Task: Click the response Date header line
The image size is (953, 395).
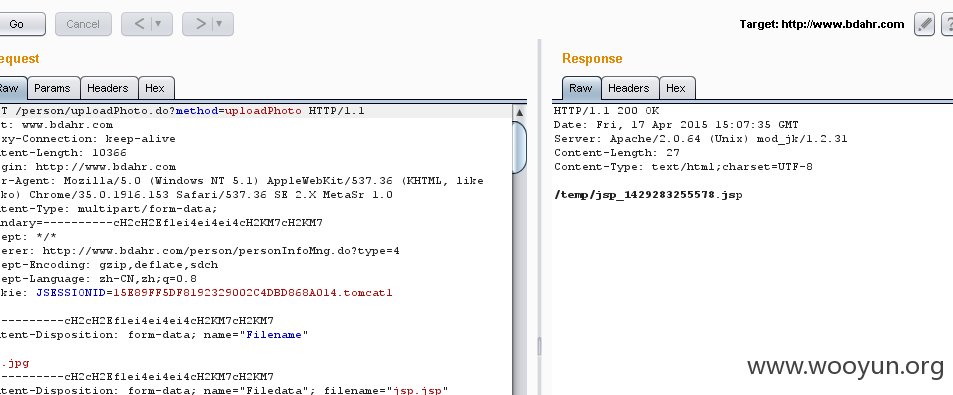Action: pyautogui.click(x=676, y=125)
